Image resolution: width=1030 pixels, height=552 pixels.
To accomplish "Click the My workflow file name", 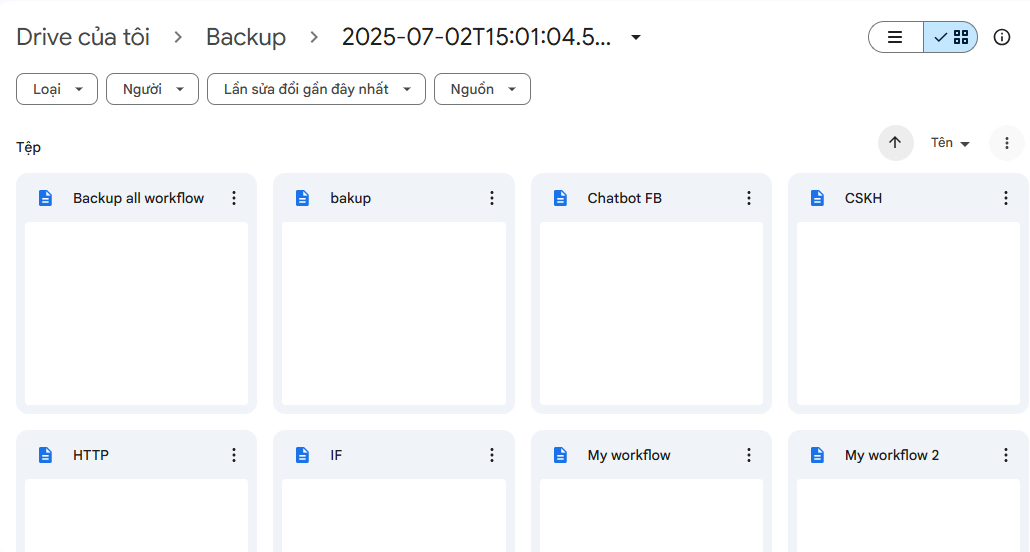I will (x=629, y=455).
